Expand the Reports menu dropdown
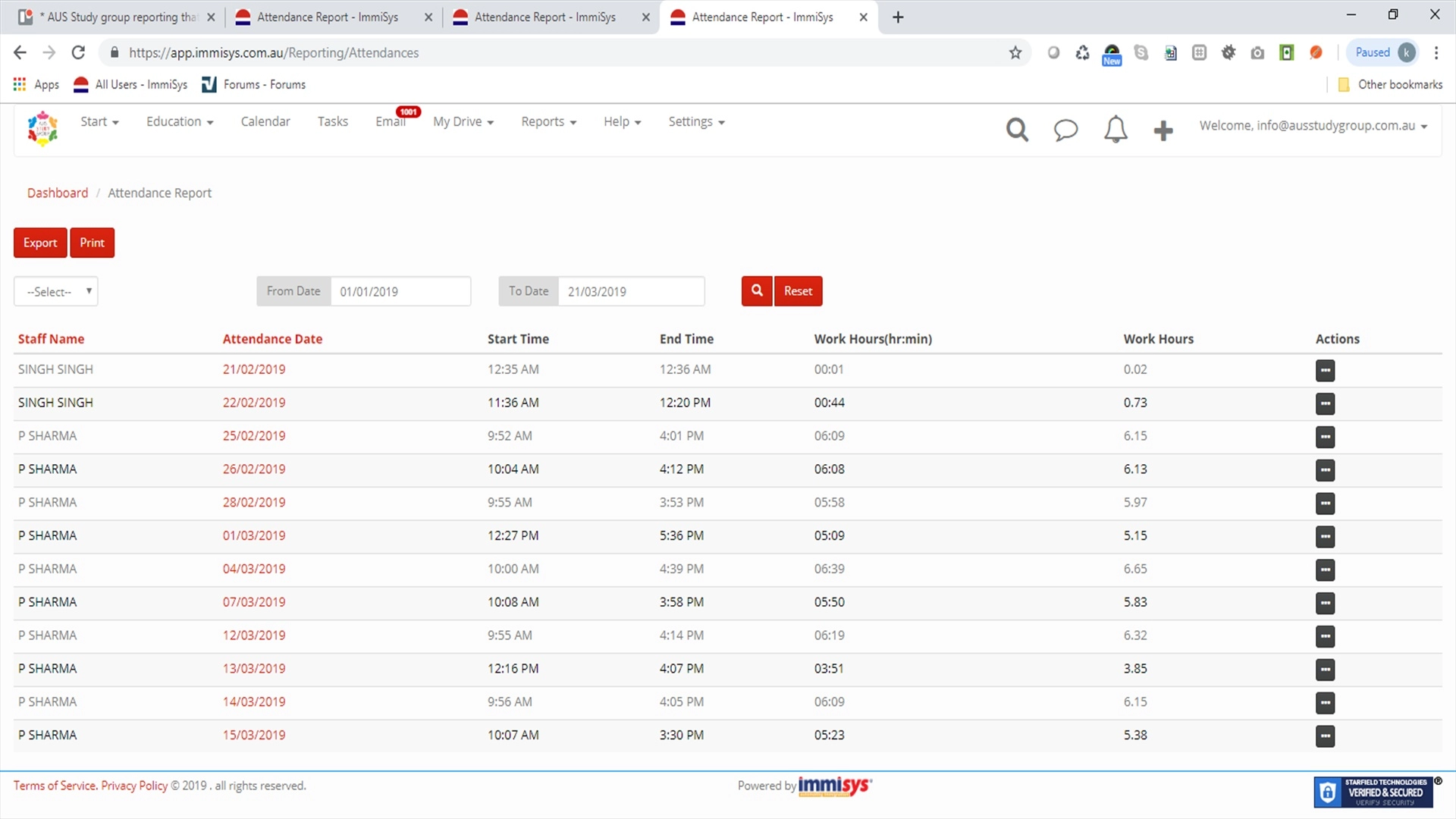 point(548,122)
